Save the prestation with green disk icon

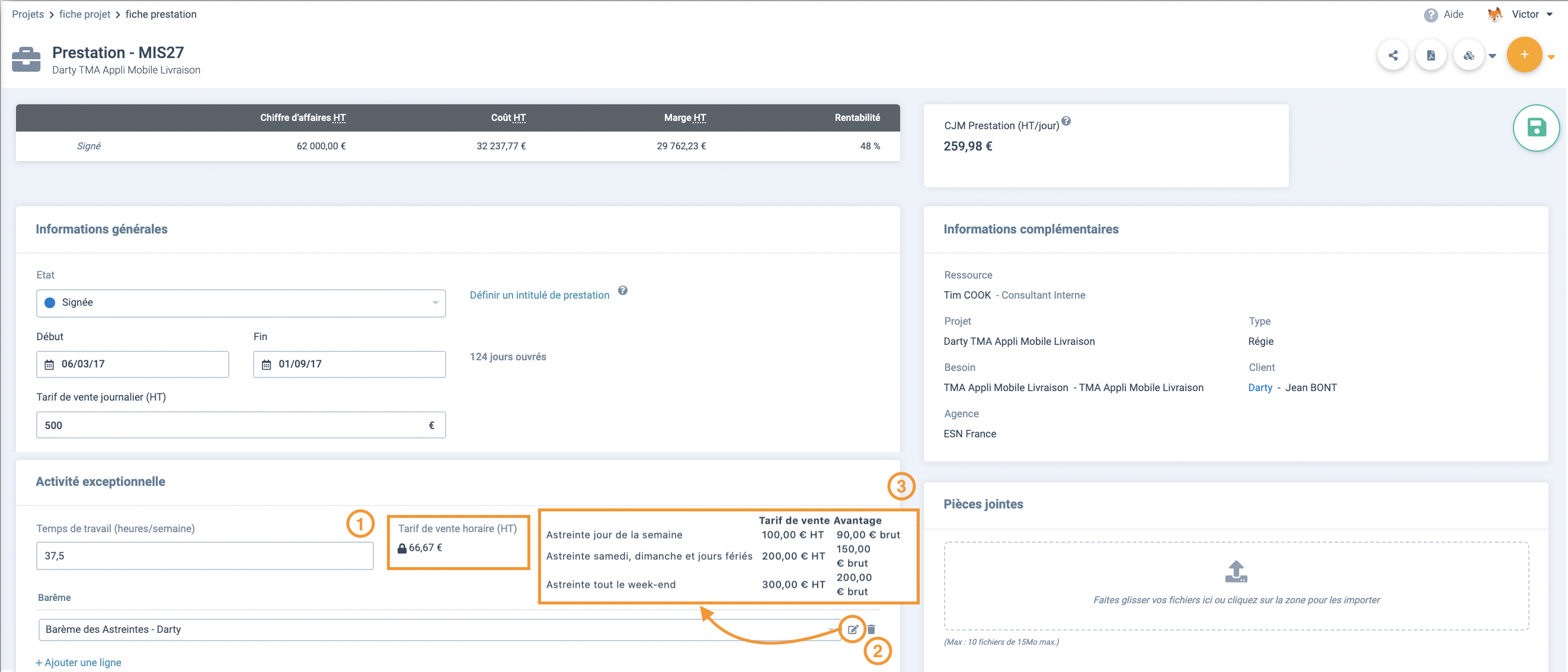click(x=1537, y=127)
